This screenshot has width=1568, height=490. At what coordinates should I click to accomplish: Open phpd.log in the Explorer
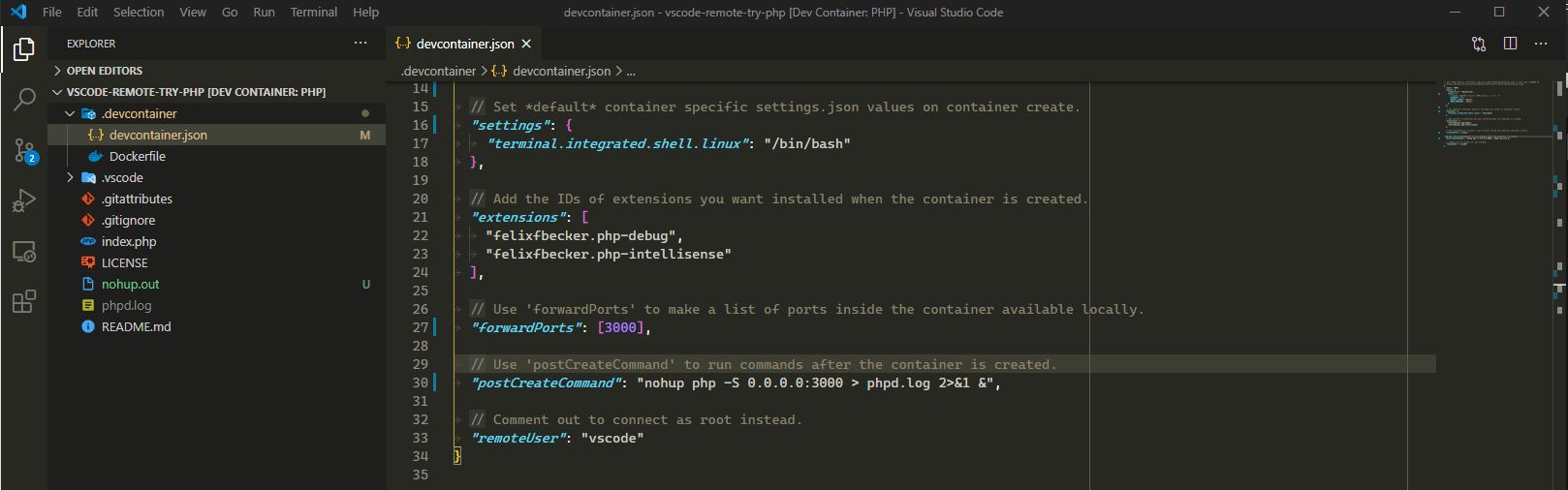tap(216, 305)
